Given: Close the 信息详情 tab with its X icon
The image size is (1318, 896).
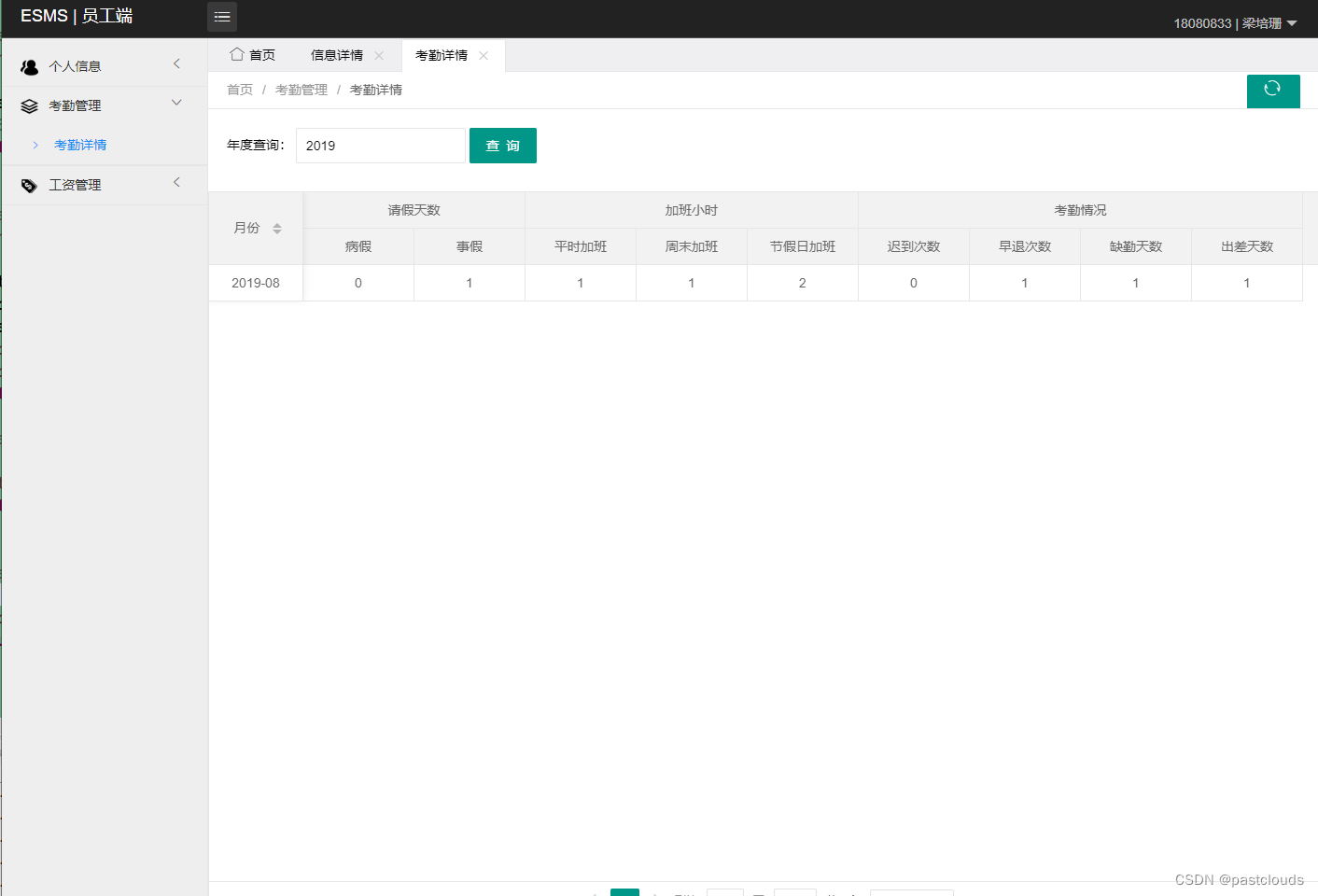Looking at the screenshot, I should pos(379,55).
